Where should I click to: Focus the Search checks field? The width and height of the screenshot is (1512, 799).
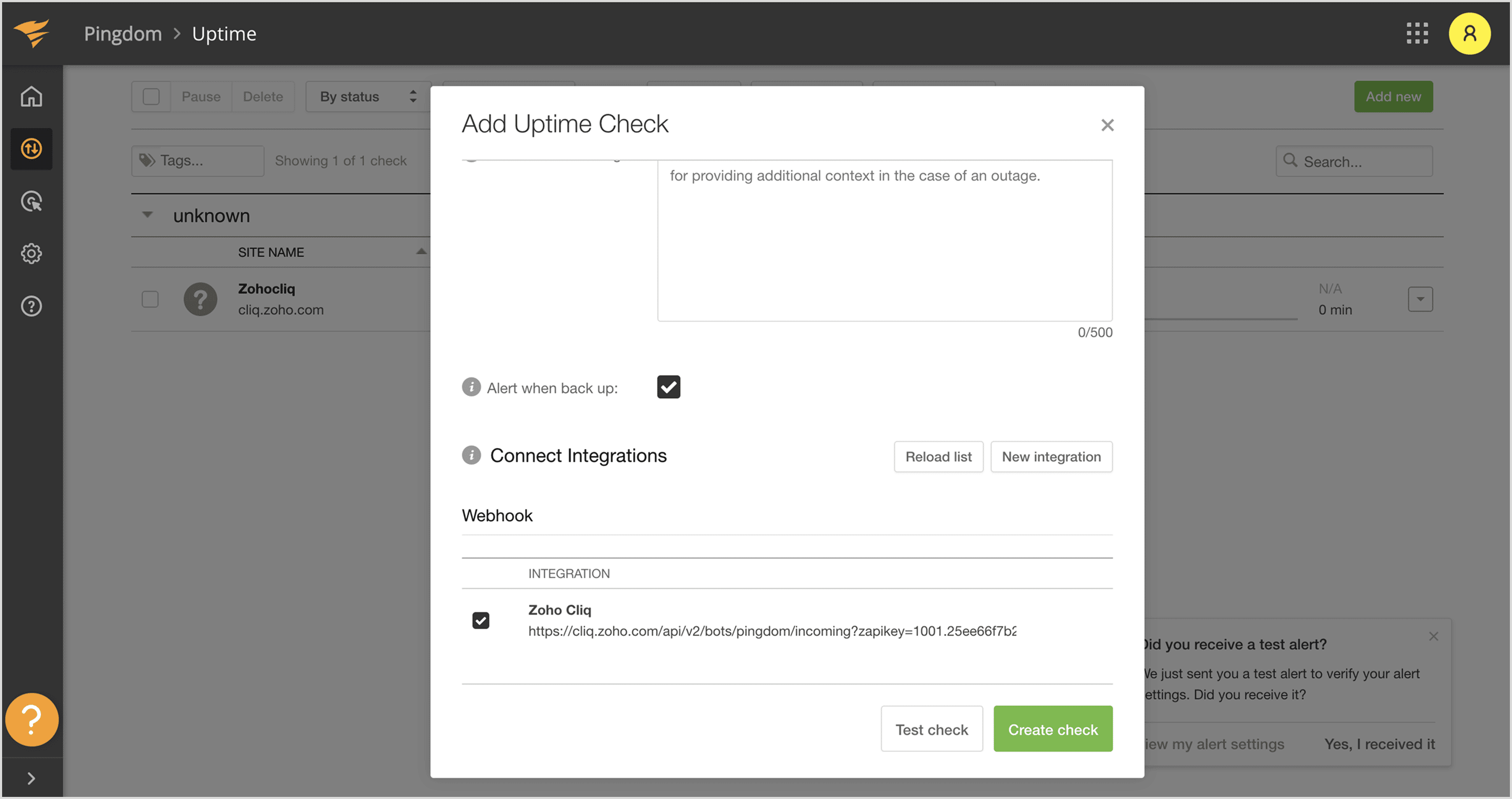1353,161
